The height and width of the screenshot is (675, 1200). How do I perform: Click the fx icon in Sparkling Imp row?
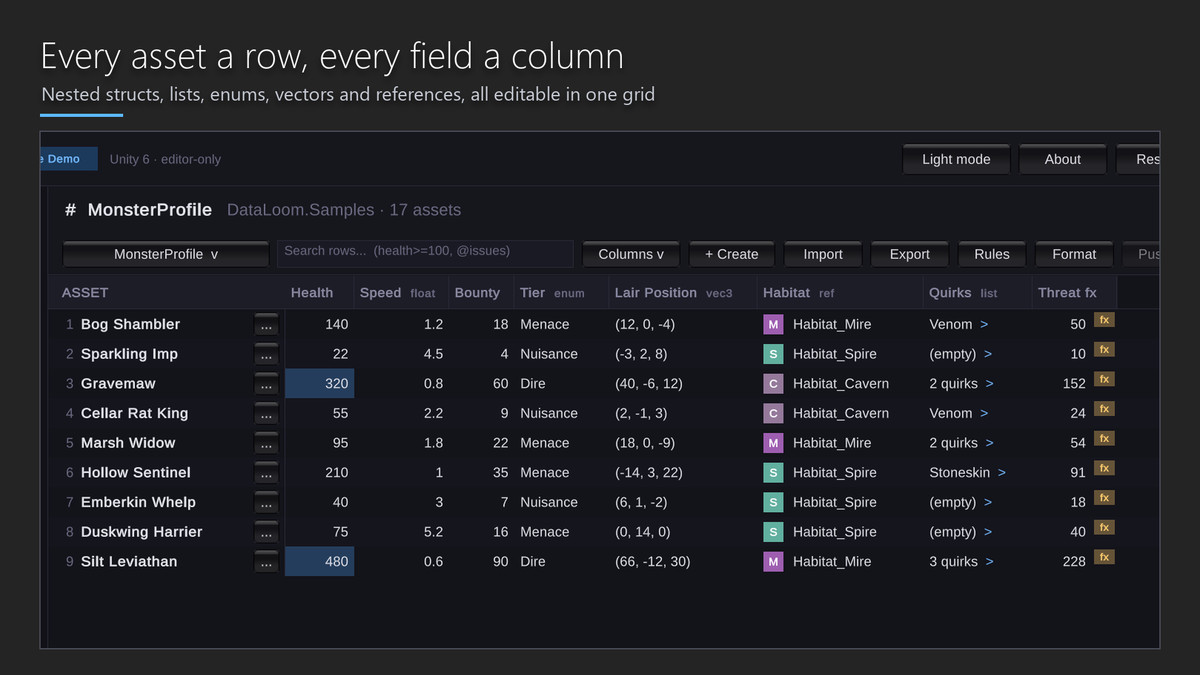(x=1104, y=349)
